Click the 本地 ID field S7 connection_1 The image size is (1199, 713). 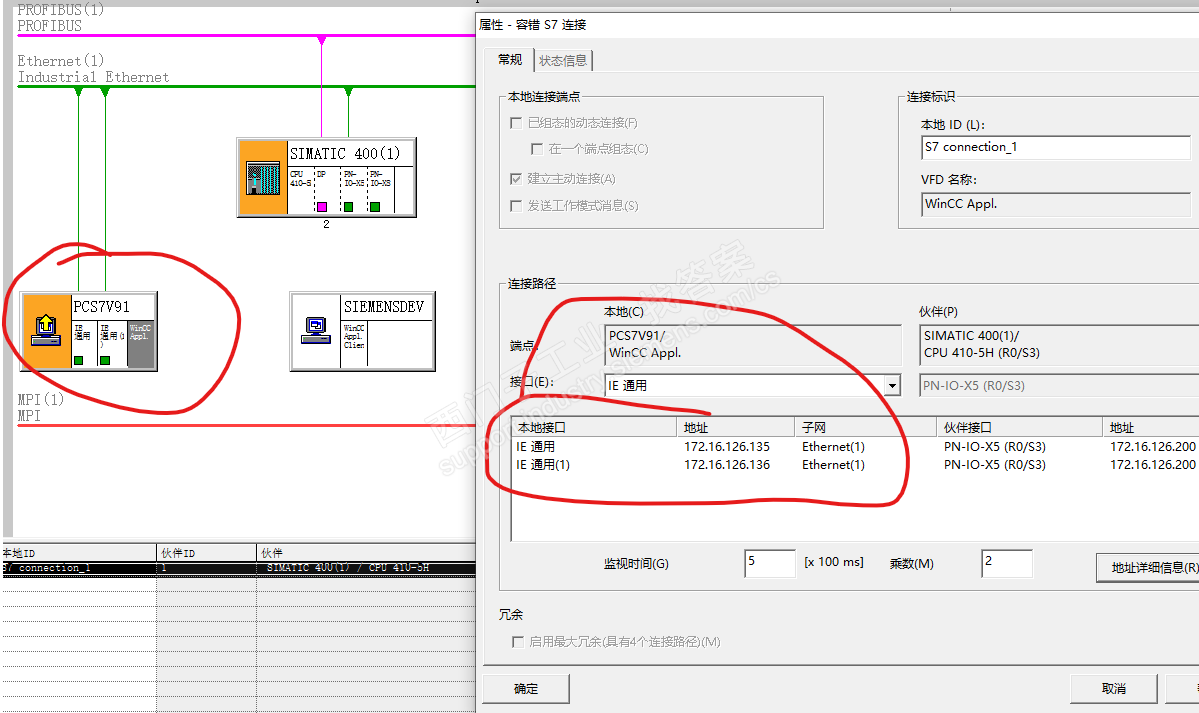click(x=1055, y=147)
